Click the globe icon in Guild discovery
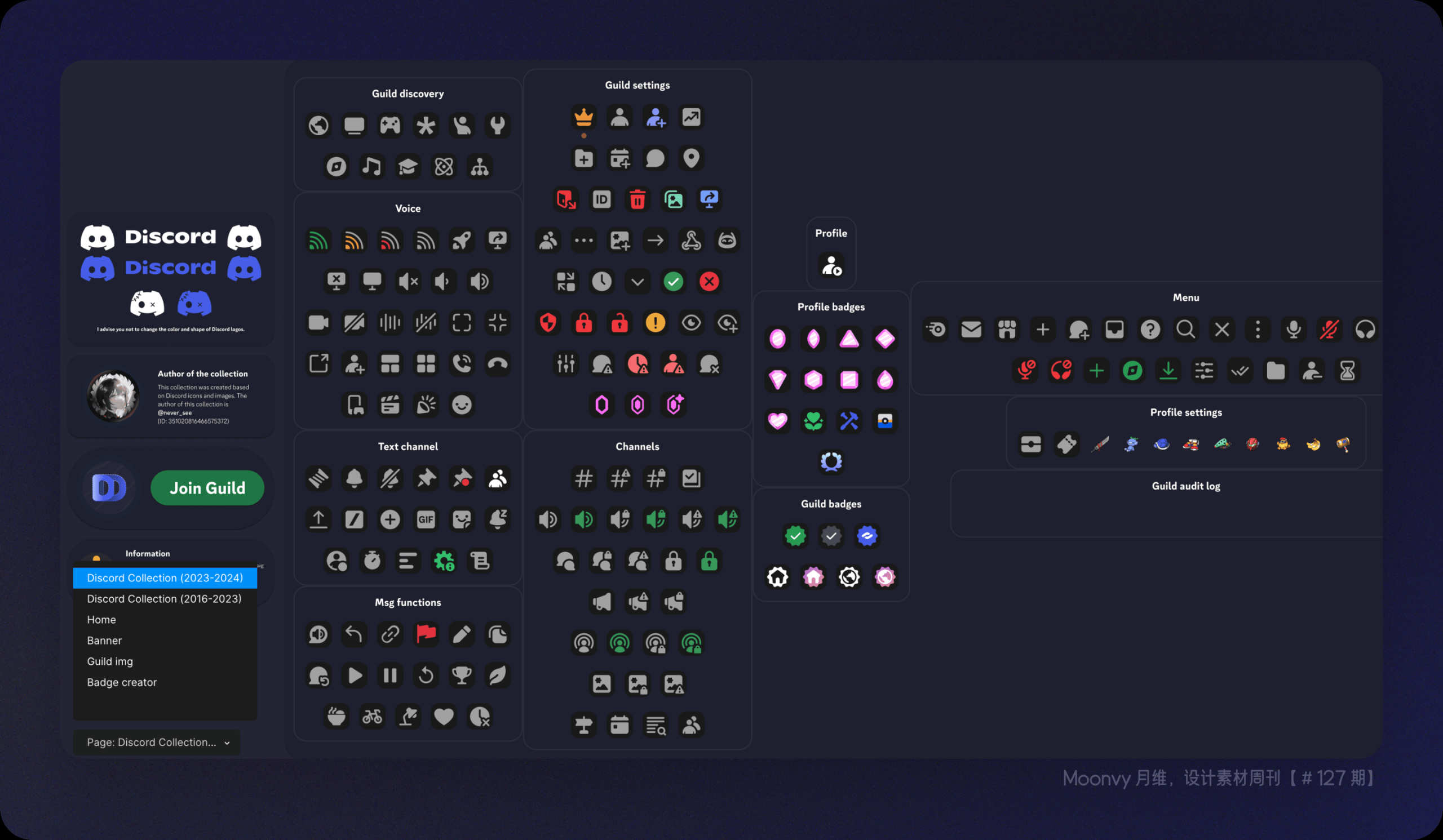Screen dimensions: 1443x840 pyautogui.click(x=318, y=125)
